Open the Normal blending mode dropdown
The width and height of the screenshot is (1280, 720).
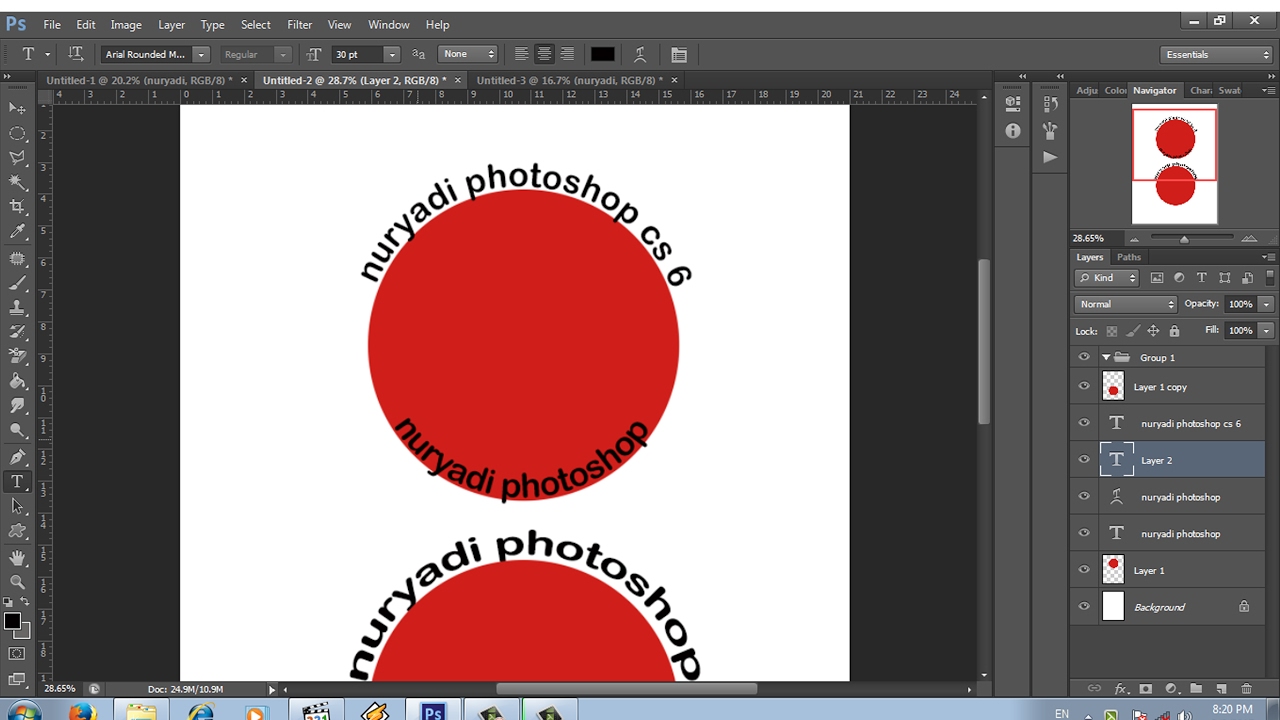point(1126,304)
